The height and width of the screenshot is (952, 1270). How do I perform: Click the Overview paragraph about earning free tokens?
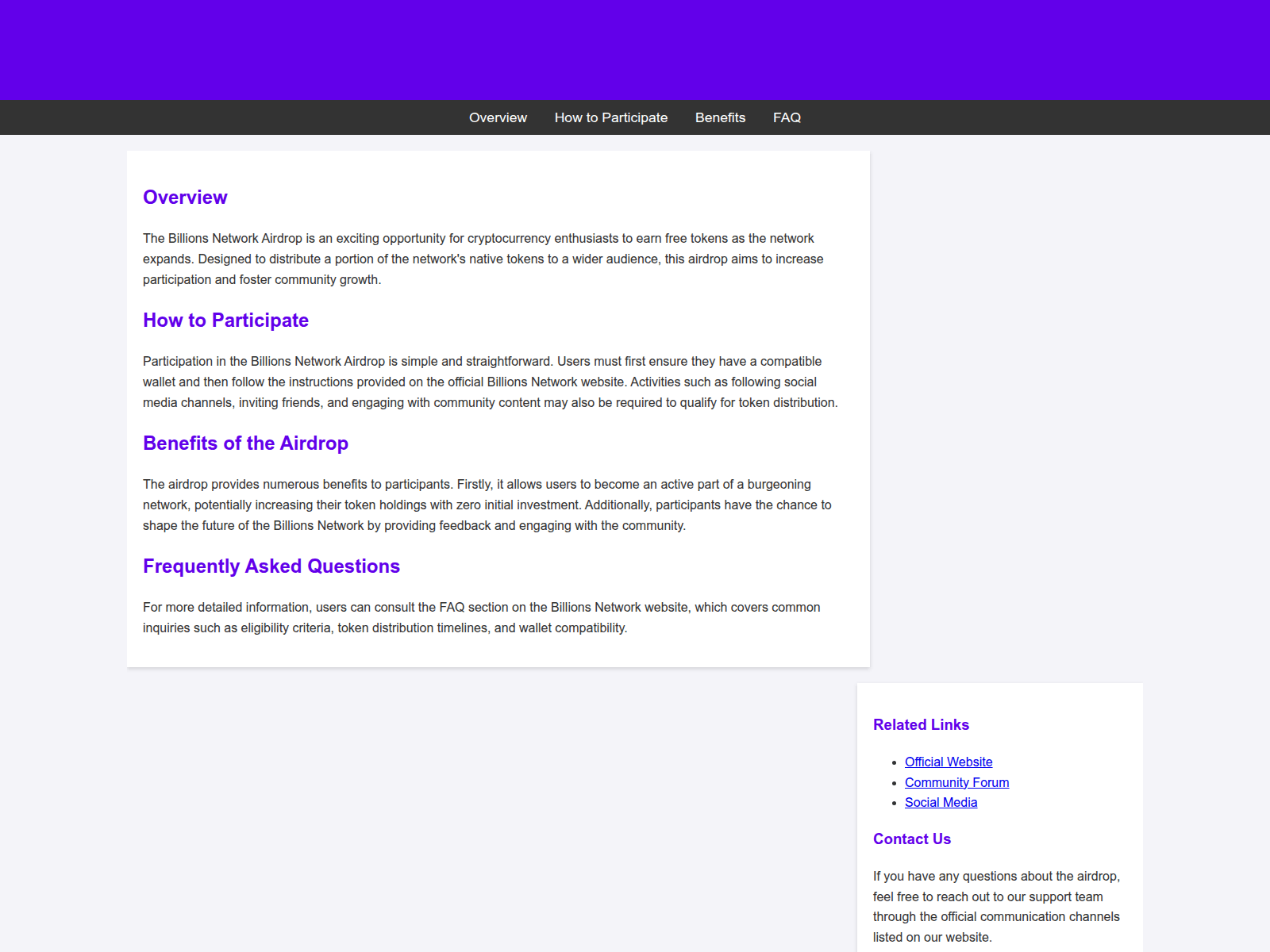[x=483, y=259]
